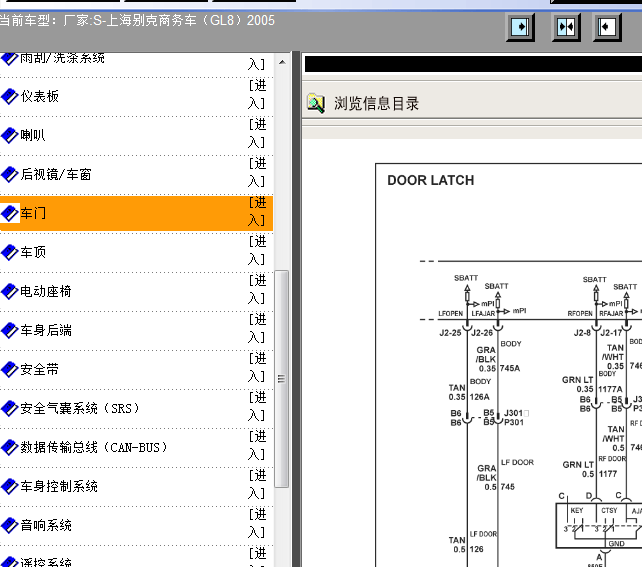Click the book icon beside 安全带
This screenshot has height=567, width=642.
point(10,370)
